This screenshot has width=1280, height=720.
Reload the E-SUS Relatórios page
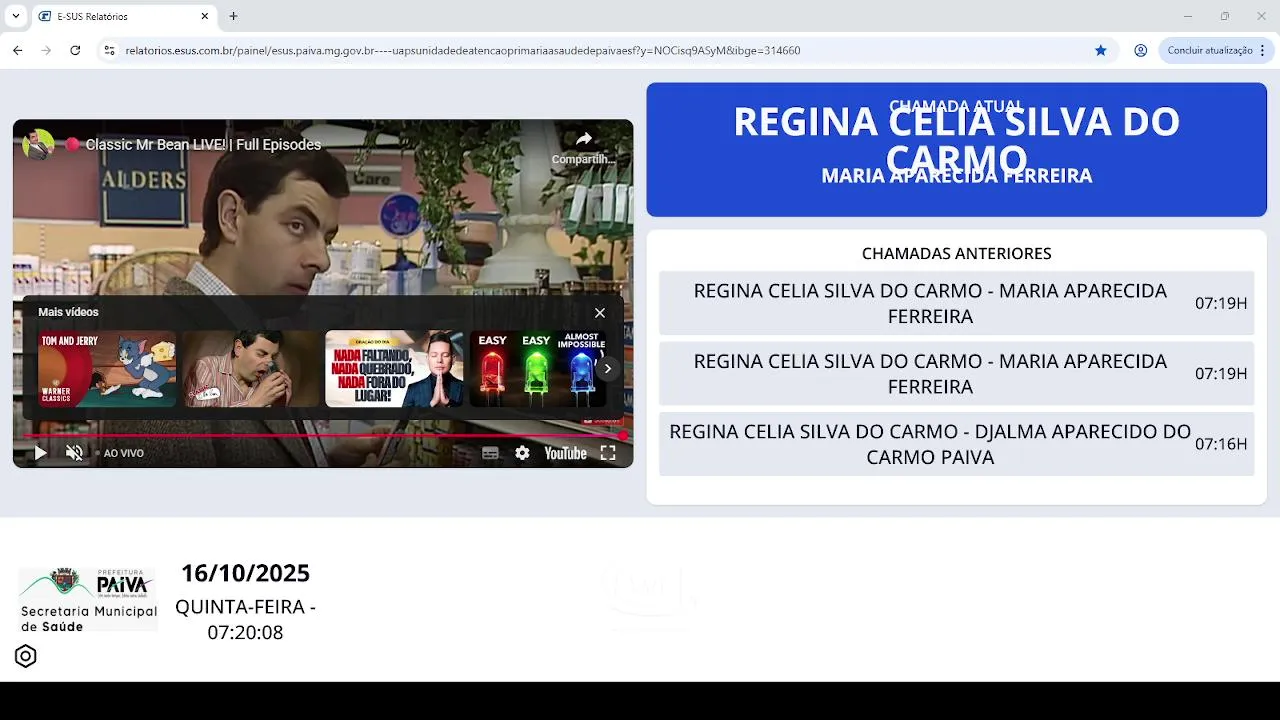[x=75, y=50]
